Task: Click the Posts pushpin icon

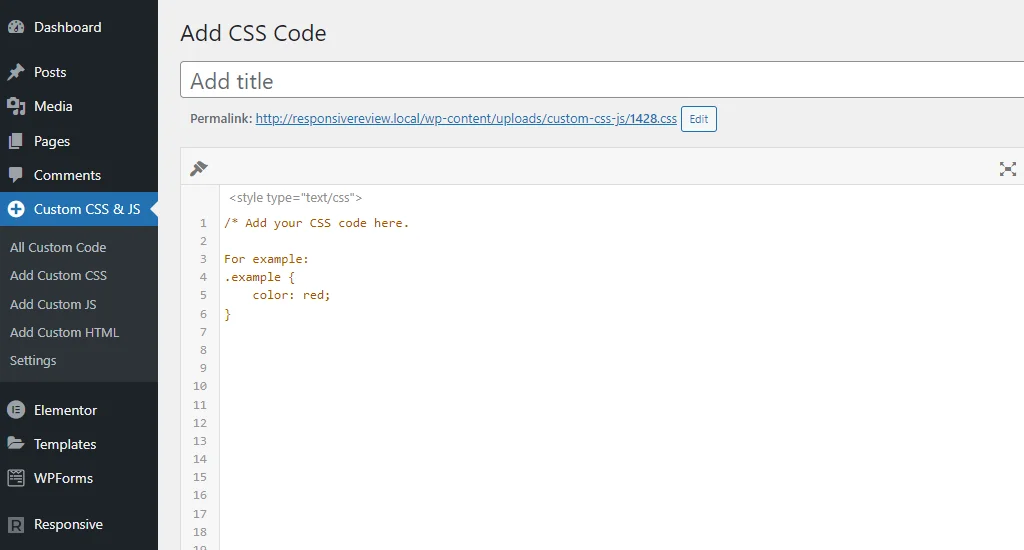Action: click(16, 72)
